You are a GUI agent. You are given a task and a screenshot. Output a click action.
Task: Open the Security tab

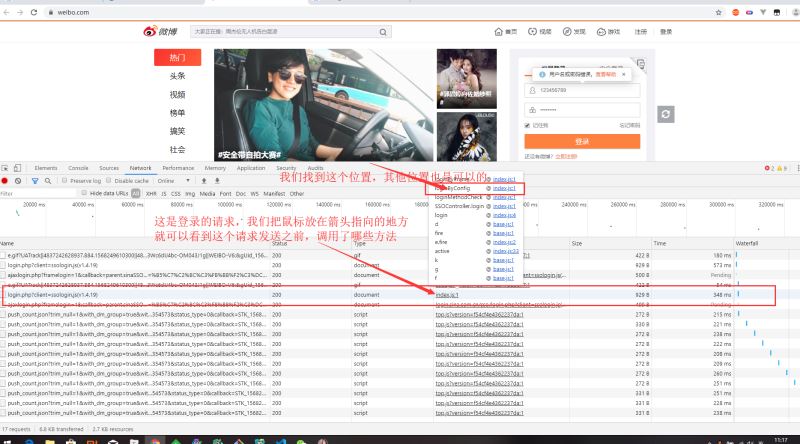pyautogui.click(x=286, y=168)
